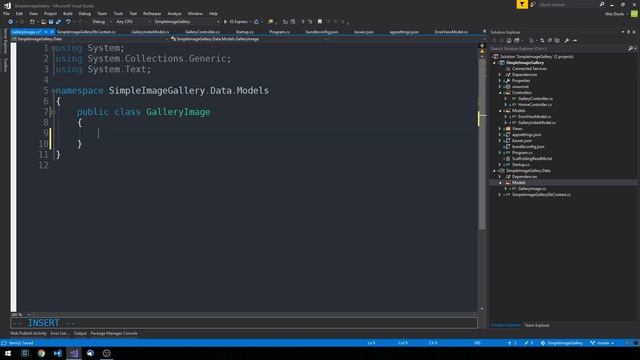This screenshot has width=640, height=360.
Task: Click Solution Explorer Home icon
Action: pyautogui.click(x=509, y=40)
